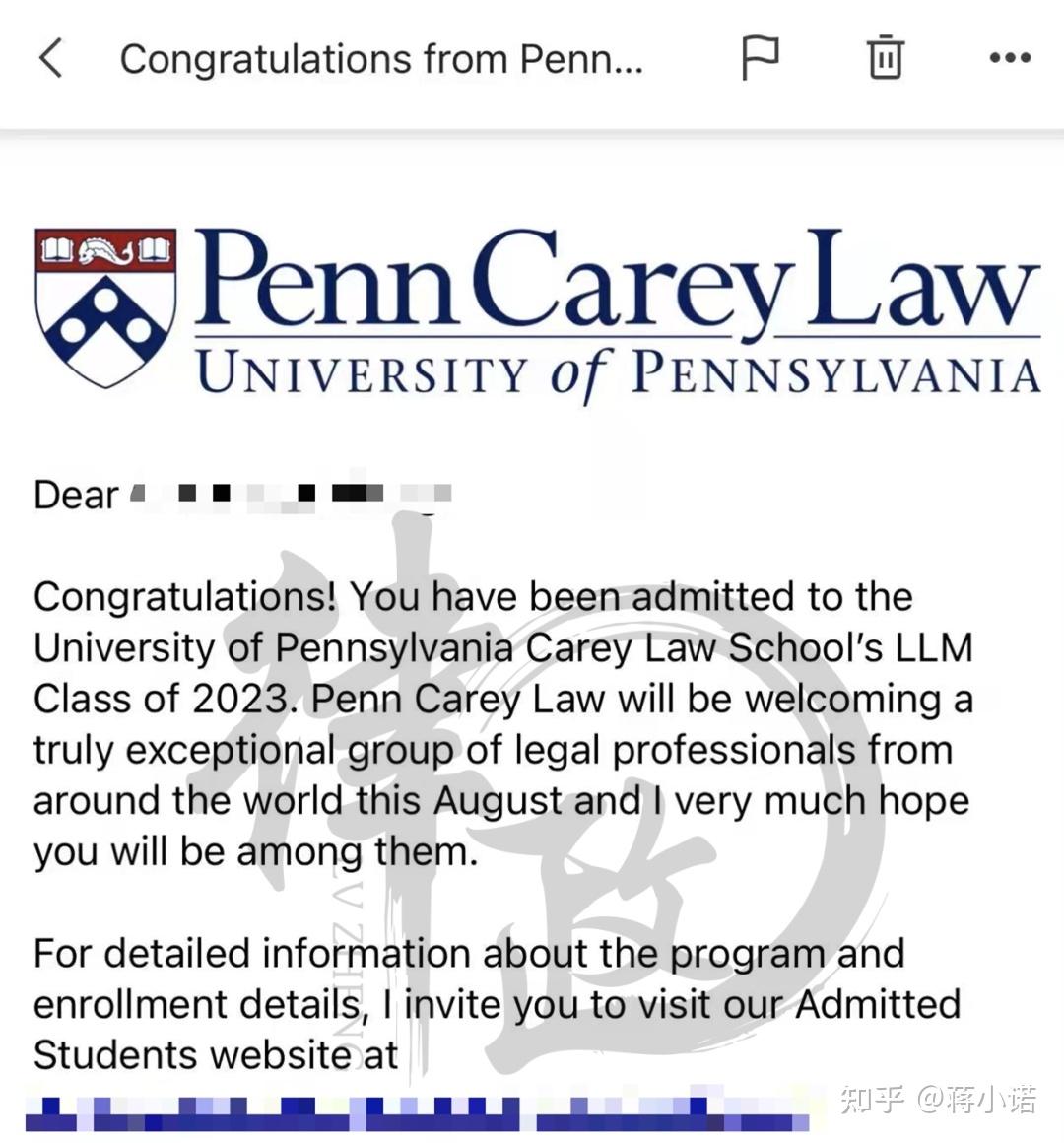Open the three-dot more options menu

(1010, 59)
